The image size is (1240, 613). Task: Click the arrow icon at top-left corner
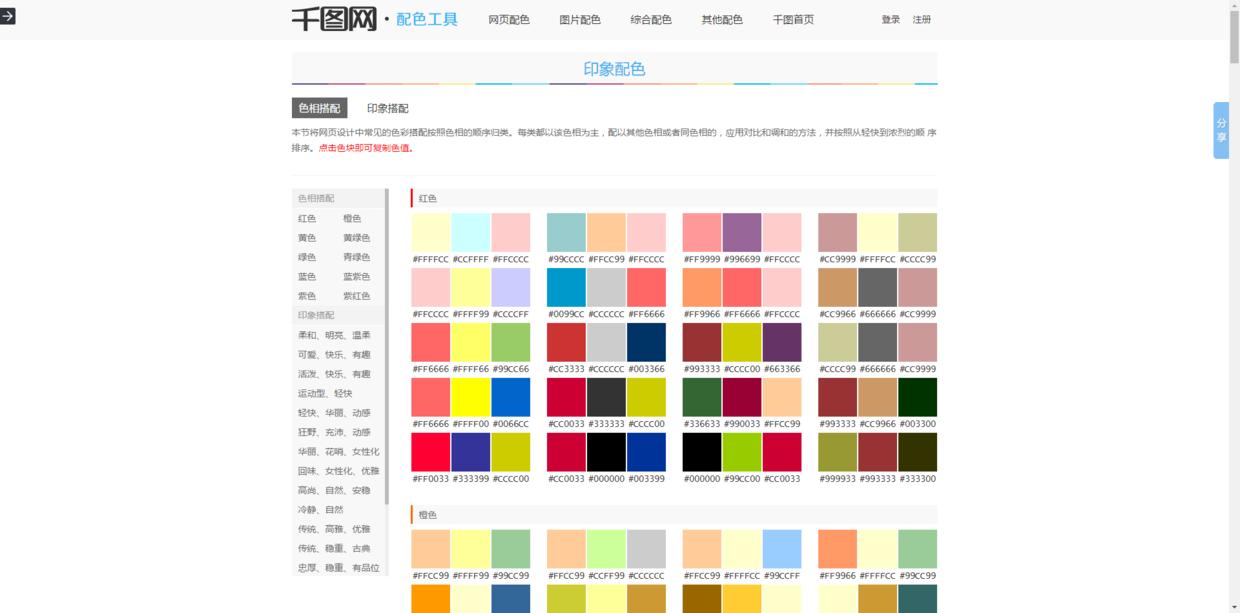coord(10,15)
